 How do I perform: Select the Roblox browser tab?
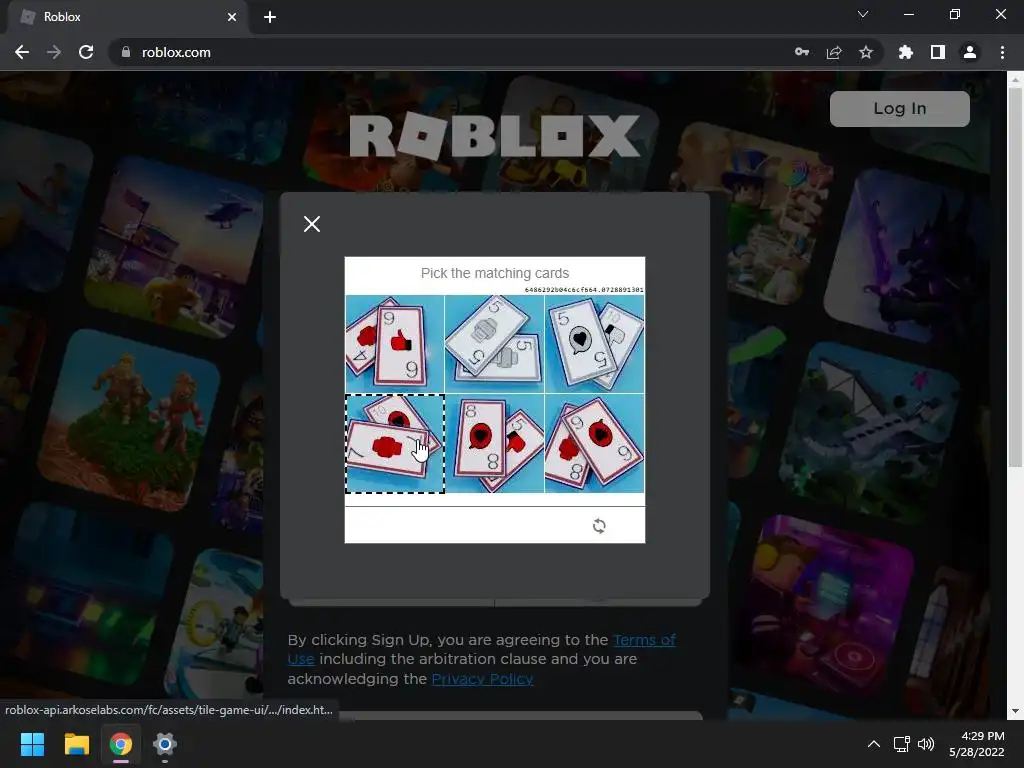coord(127,17)
